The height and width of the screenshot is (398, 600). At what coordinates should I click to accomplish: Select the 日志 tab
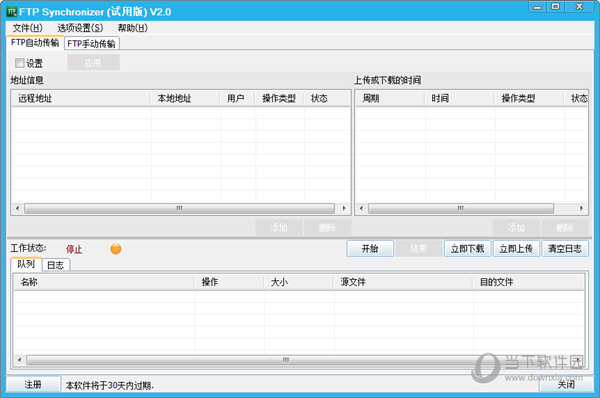click(55, 265)
